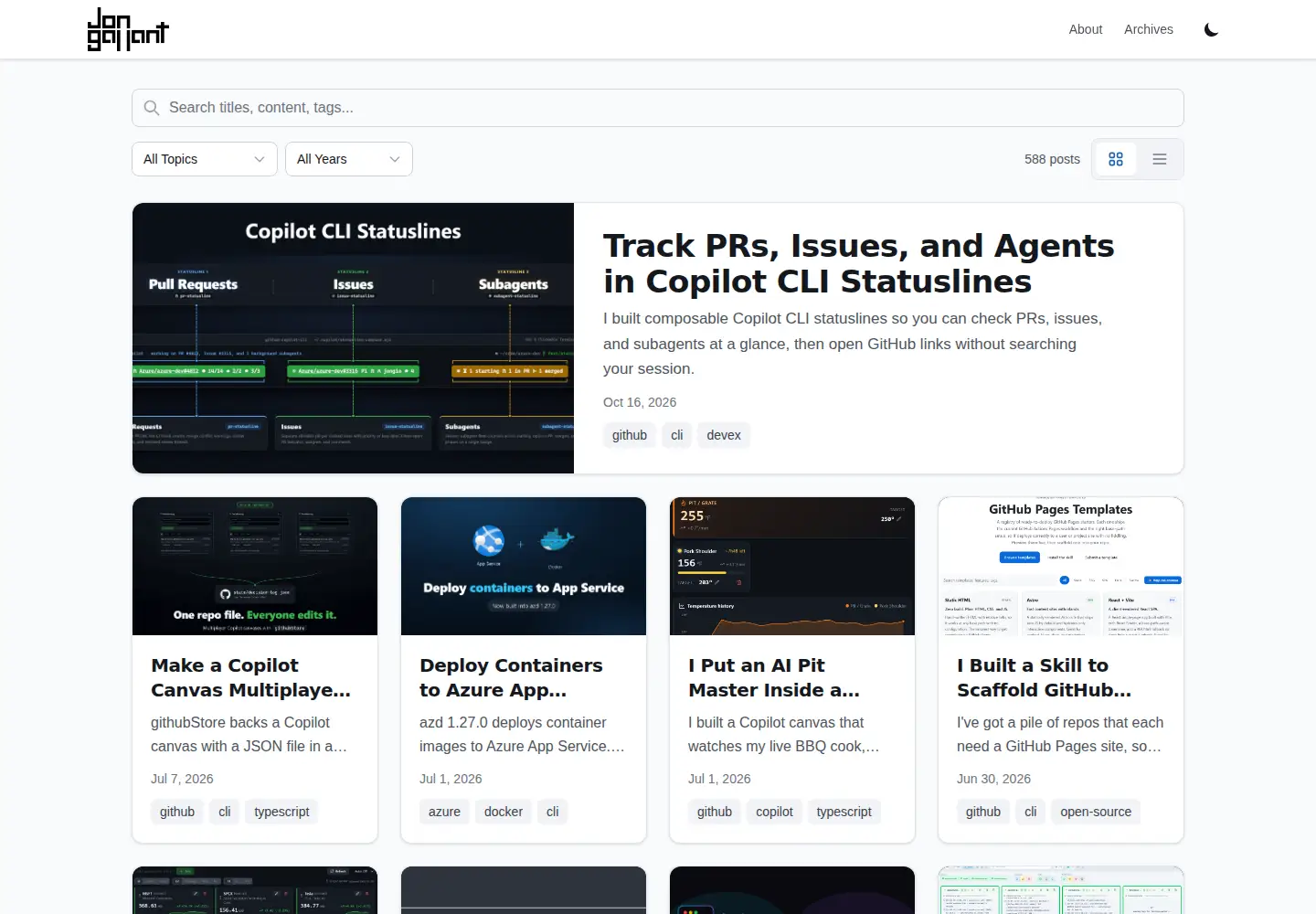Open 'I Put an AI Pit Master' post

tap(774, 677)
